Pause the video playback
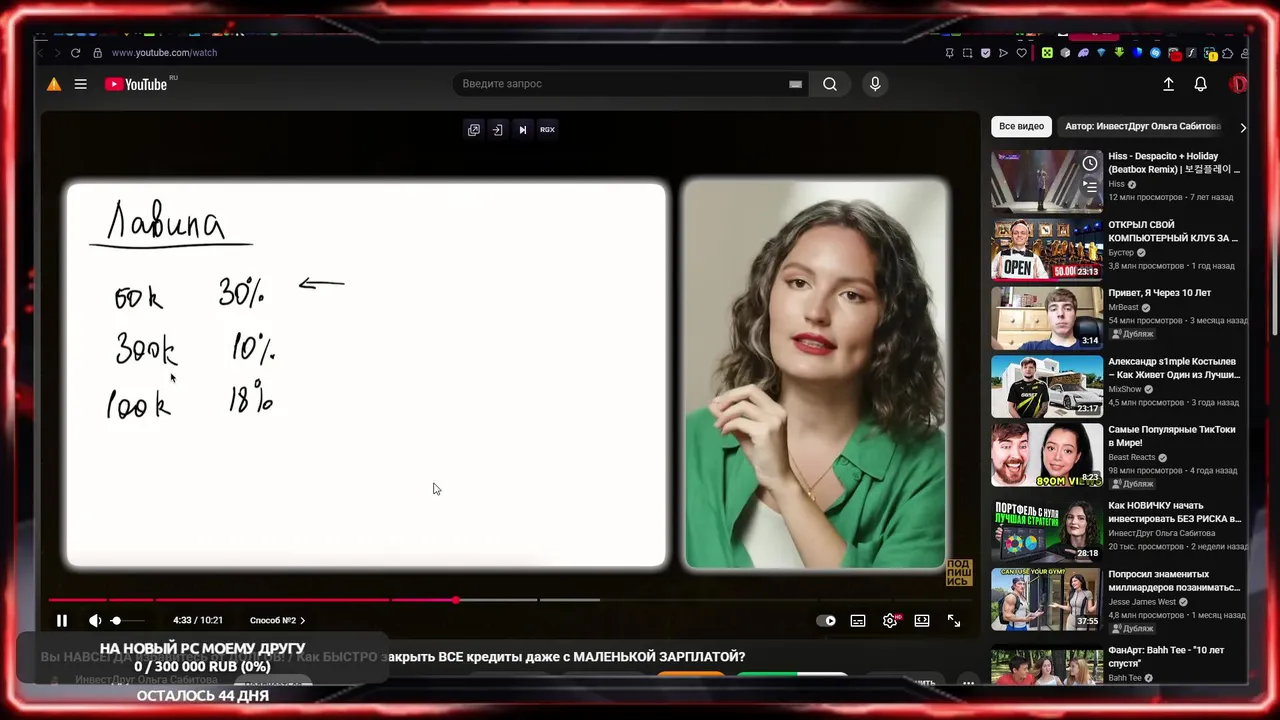Image resolution: width=1280 pixels, height=720 pixels. 61,621
